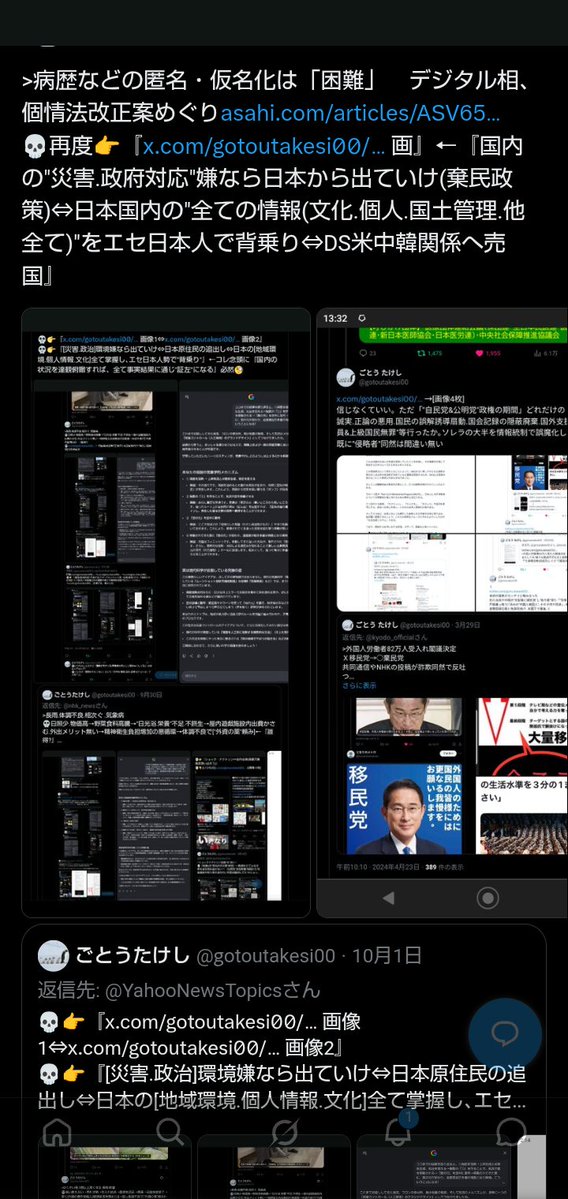Open the Grok tab in bottom bar
Viewport: 568px width, 1199px height.
[x=284, y=1132]
